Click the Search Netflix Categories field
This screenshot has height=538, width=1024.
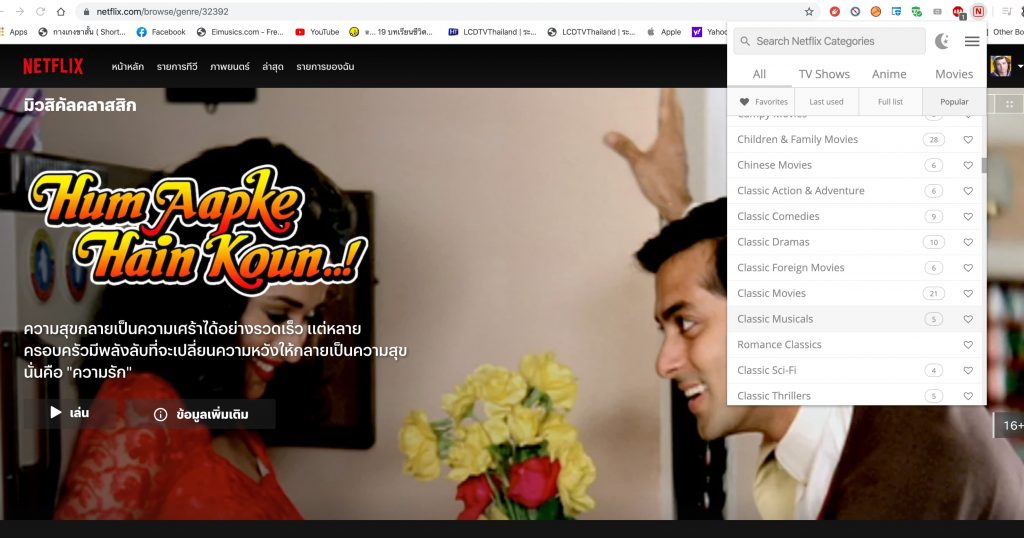pos(829,41)
